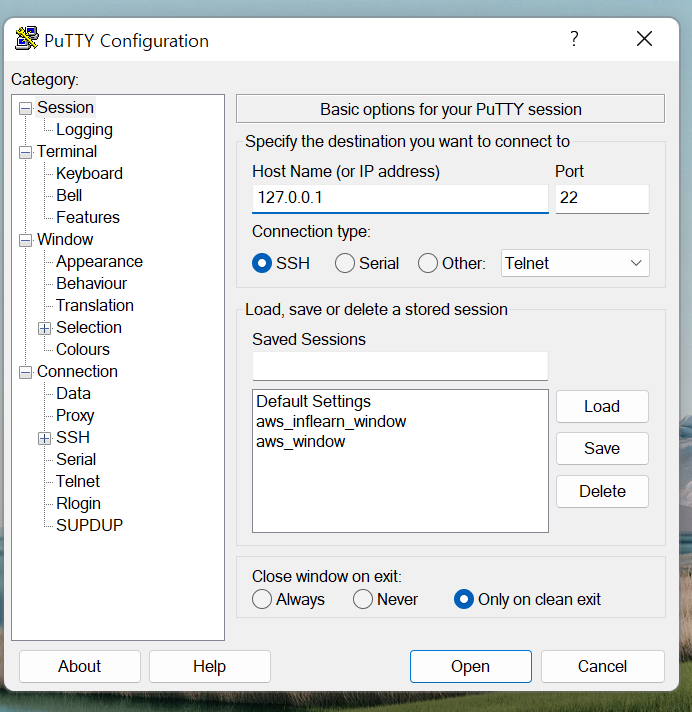Viewport: 692px width, 712px height.
Task: Open the Telnet category in the tree
Action: pos(78,482)
